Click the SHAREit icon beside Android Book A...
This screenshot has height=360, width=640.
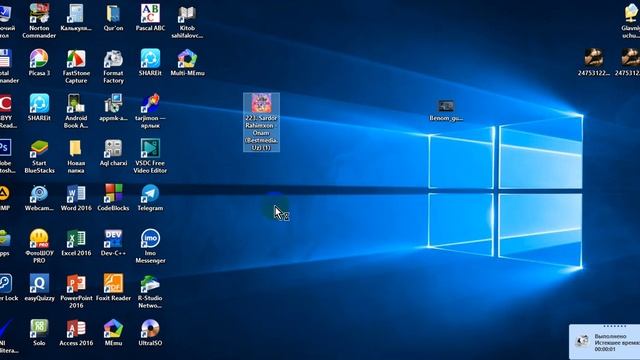[x=39, y=107]
